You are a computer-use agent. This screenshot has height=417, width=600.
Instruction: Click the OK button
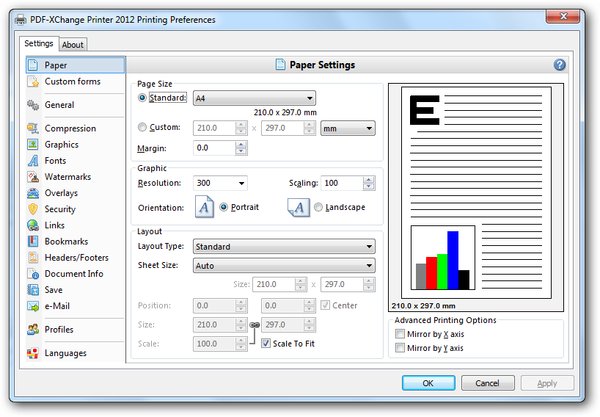(x=427, y=382)
